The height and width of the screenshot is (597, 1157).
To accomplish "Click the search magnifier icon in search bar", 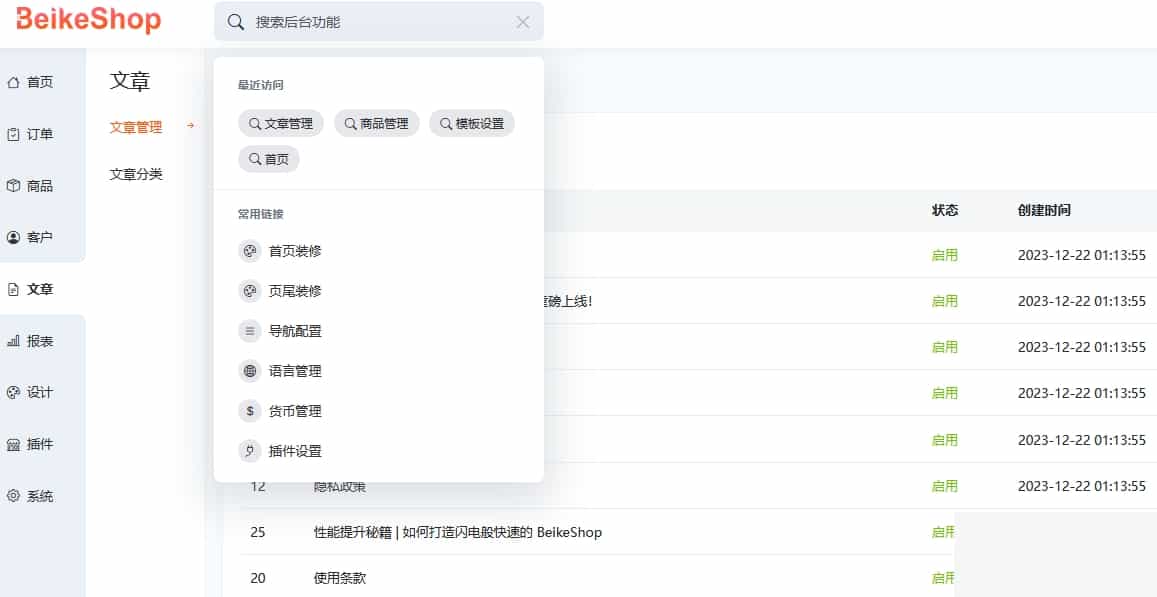I will (x=235, y=22).
